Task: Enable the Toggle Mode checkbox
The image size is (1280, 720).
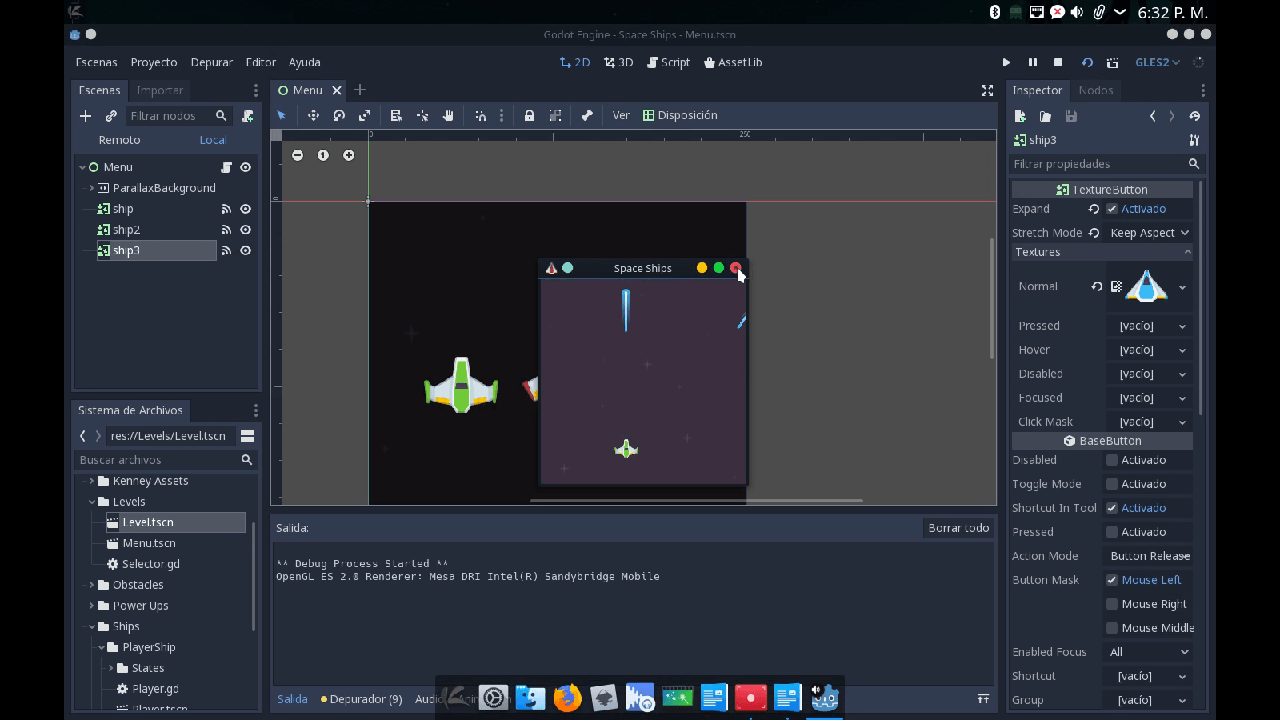Action: click(1112, 484)
